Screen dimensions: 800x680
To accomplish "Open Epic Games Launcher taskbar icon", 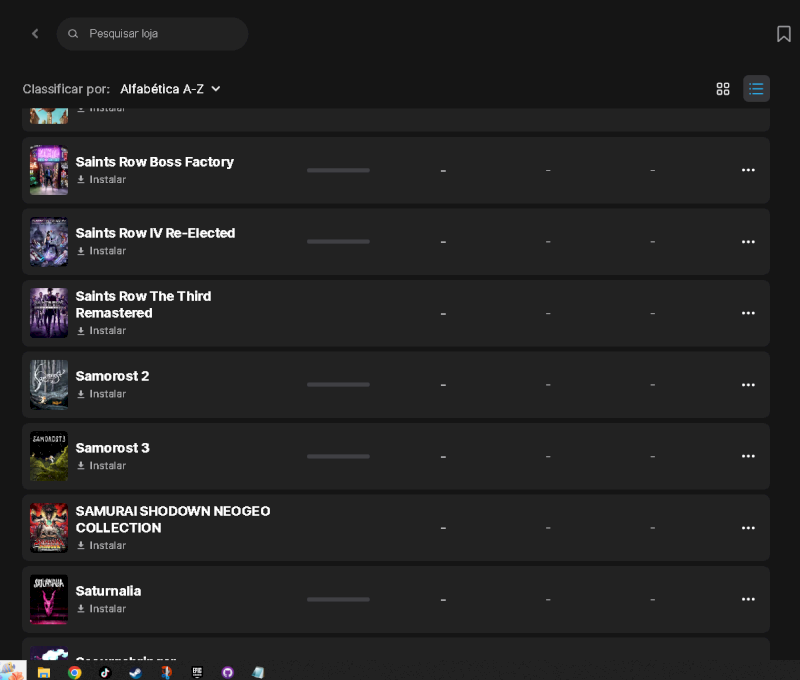I will coord(197,672).
